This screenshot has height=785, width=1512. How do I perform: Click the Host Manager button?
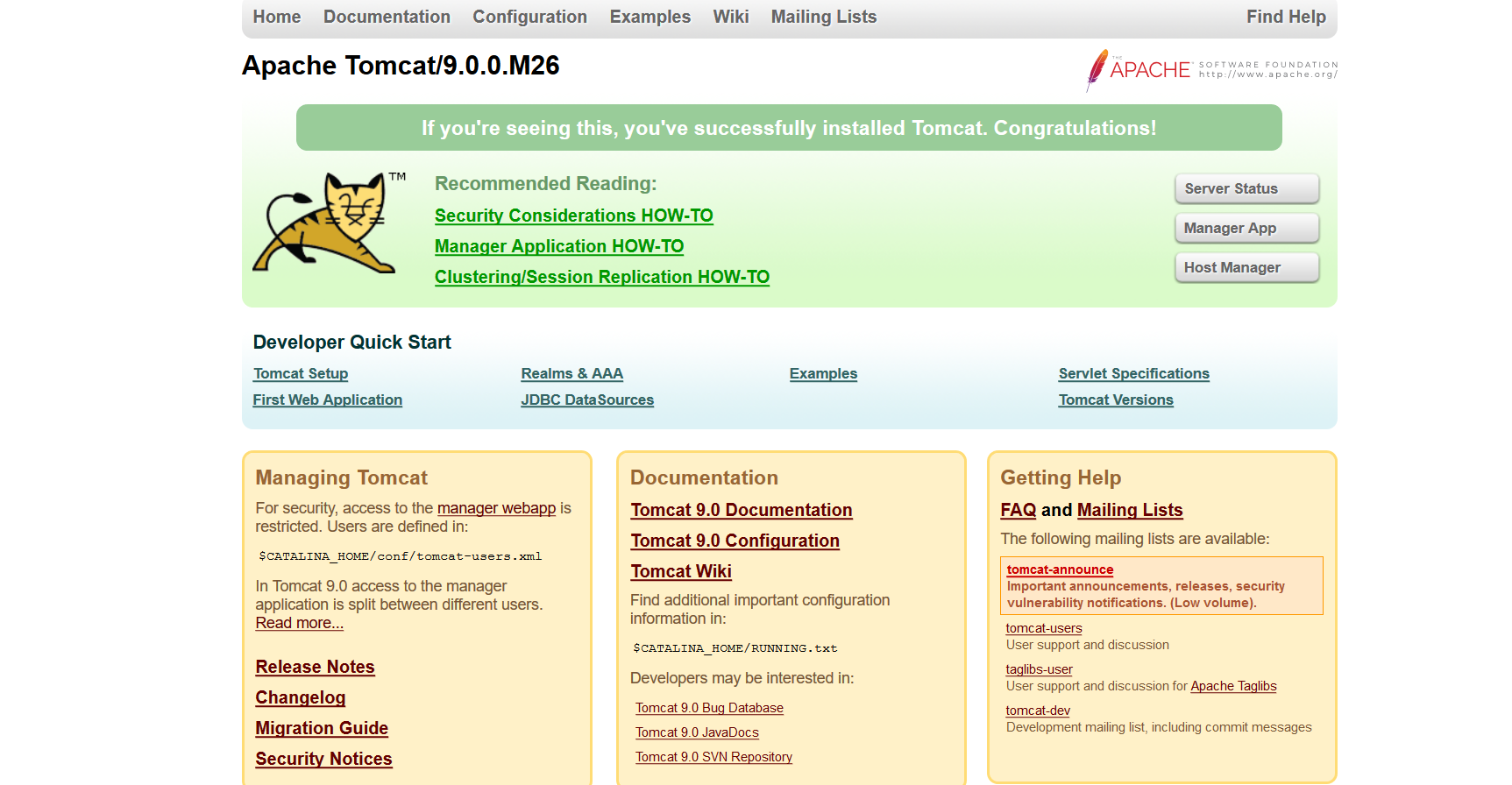(1246, 267)
